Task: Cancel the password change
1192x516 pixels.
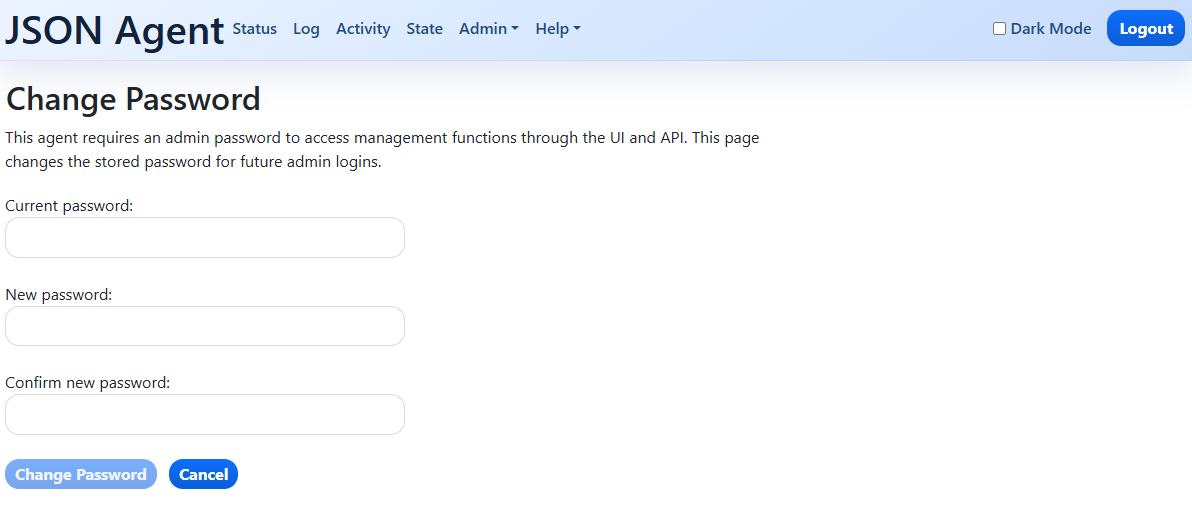Action: (203, 474)
